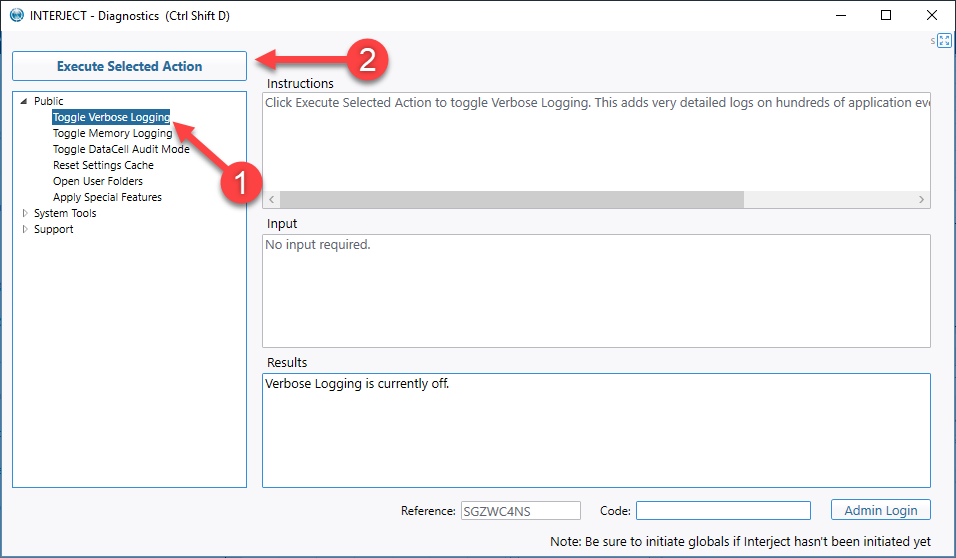Image resolution: width=956 pixels, height=558 pixels.
Task: Click Execute Selected Action button
Action: [x=129, y=66]
